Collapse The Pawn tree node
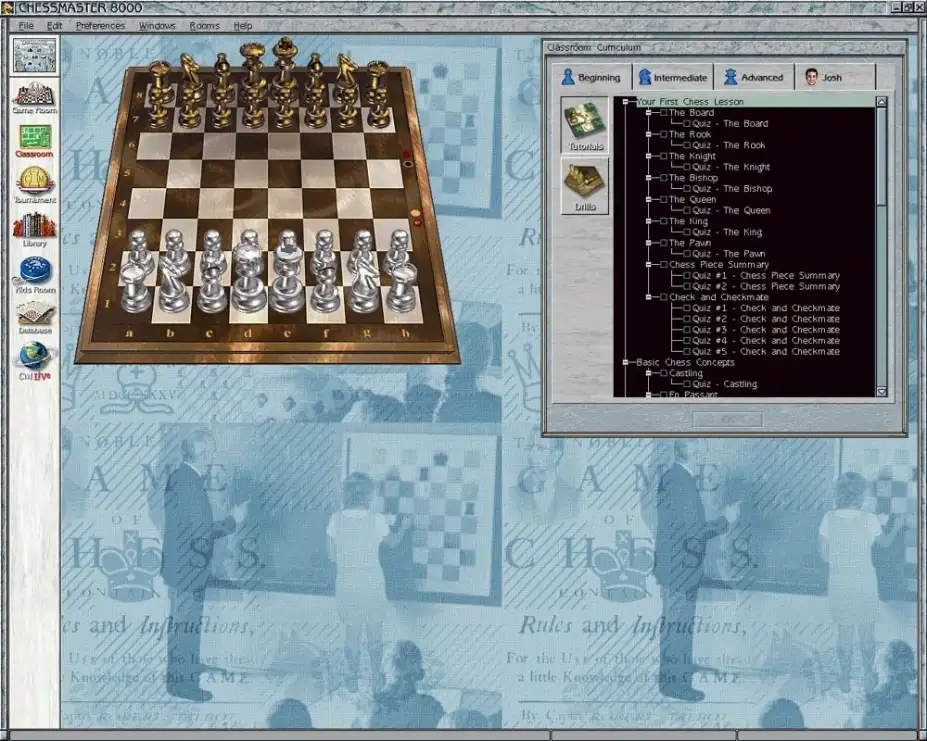The height and width of the screenshot is (741, 927). tap(649, 242)
